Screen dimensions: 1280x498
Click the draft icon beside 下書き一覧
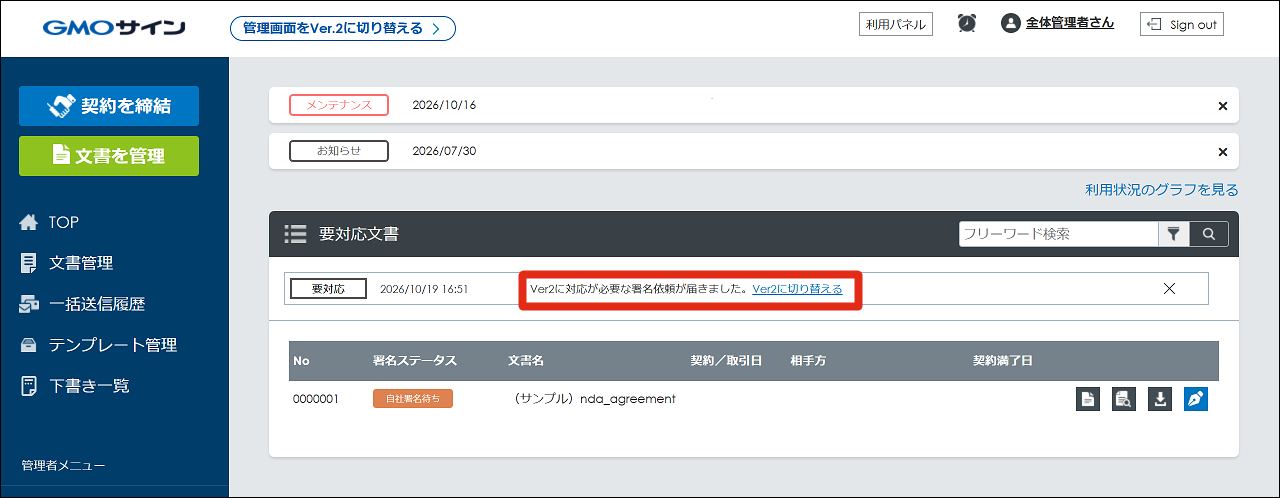29,385
